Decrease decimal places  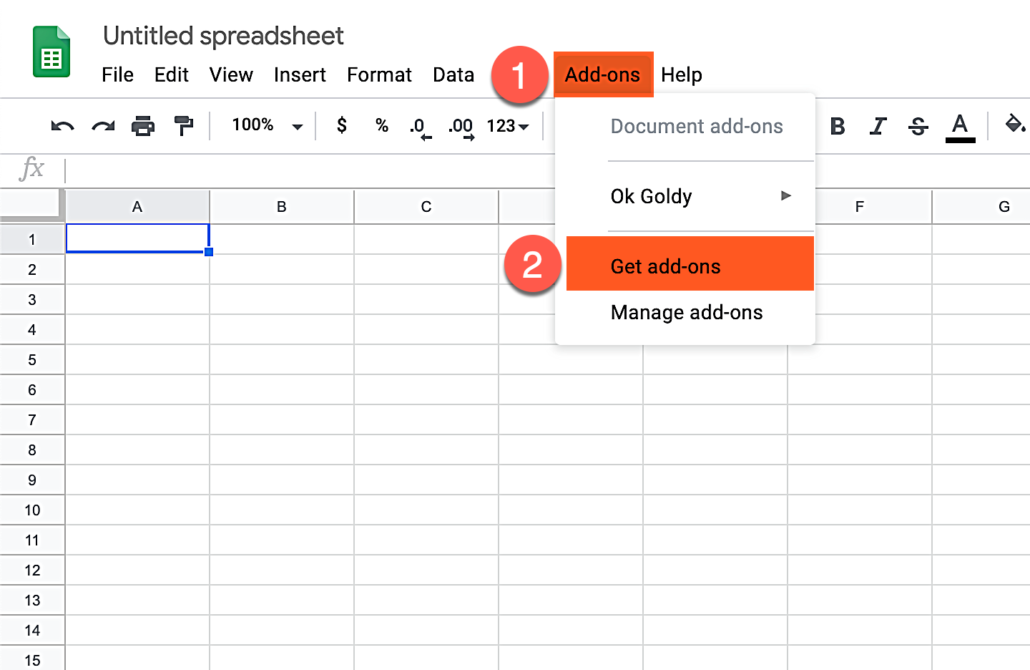[x=420, y=127]
